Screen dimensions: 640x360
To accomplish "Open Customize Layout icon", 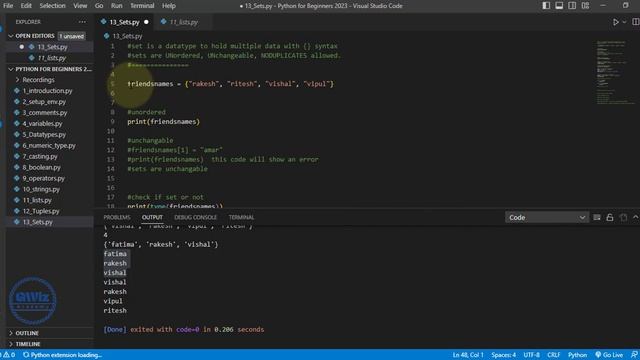I will [585, 6].
